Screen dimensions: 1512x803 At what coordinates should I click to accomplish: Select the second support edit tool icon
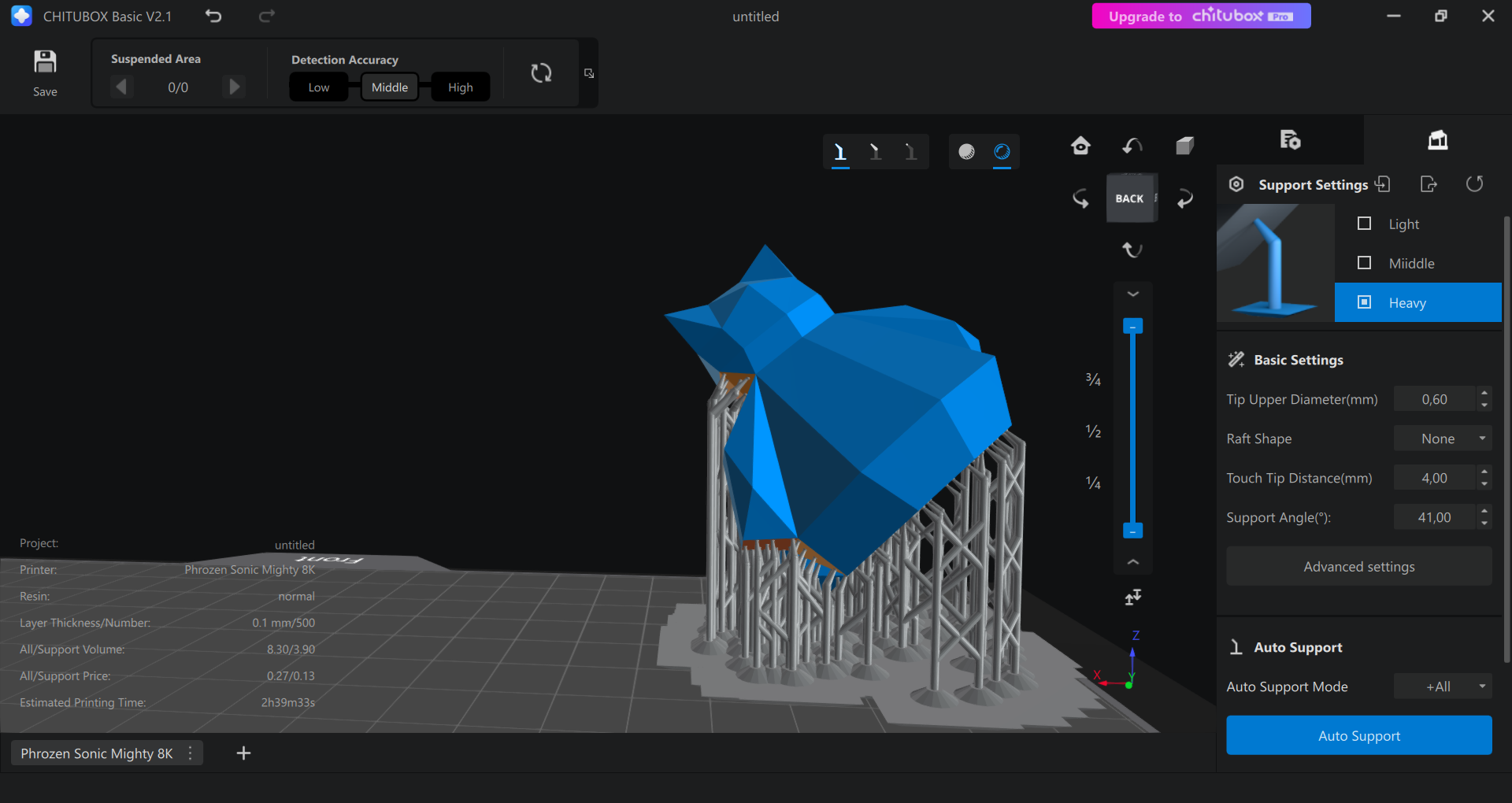tap(875, 151)
